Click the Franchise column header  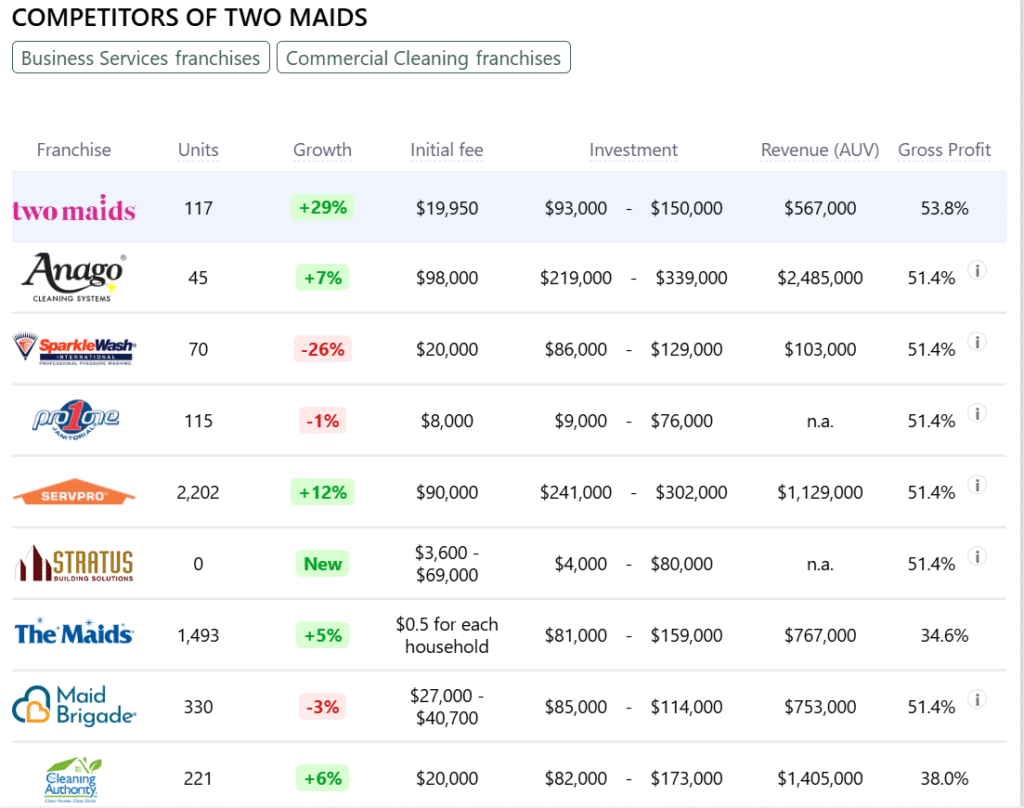click(74, 150)
